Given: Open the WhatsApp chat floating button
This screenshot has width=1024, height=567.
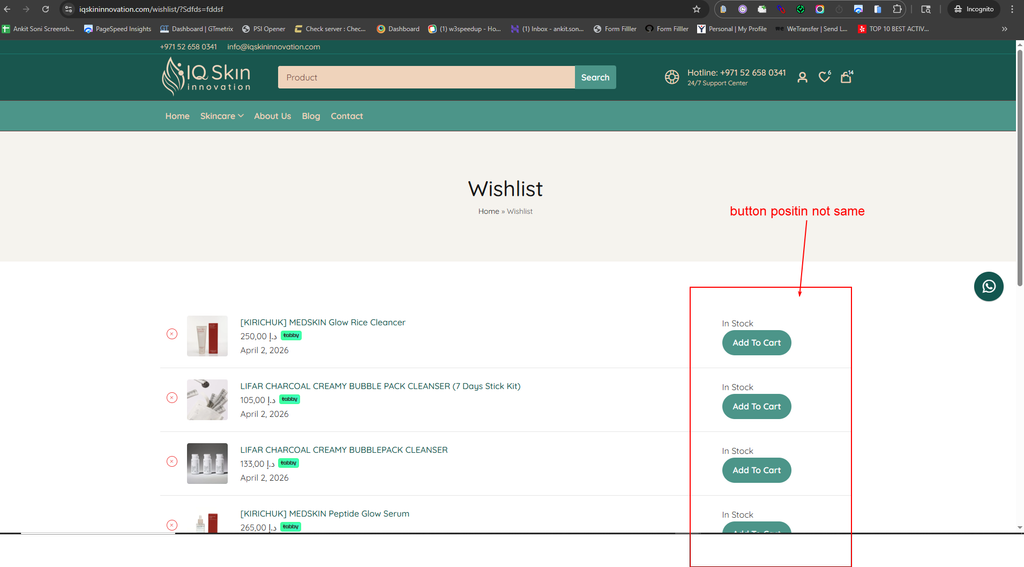Looking at the screenshot, I should point(989,286).
